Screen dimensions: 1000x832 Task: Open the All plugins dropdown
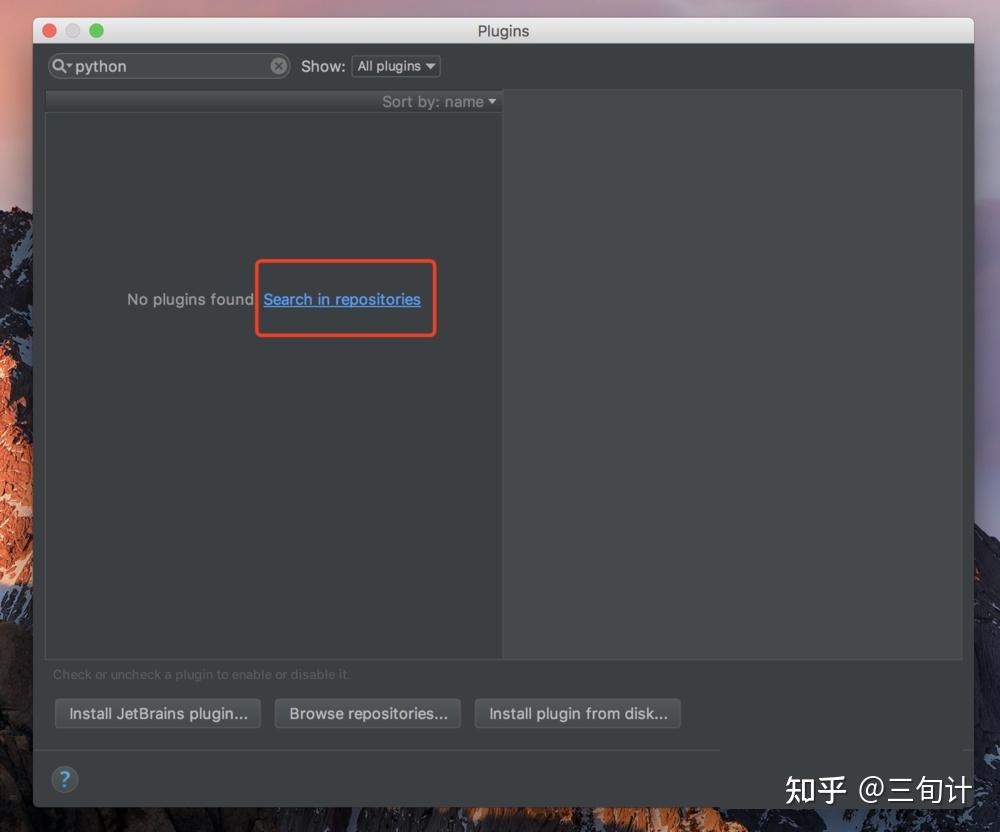(x=396, y=66)
